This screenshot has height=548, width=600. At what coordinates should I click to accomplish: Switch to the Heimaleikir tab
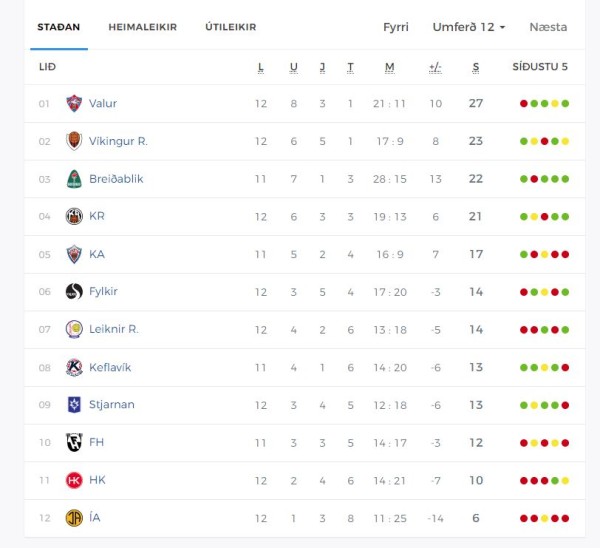142,27
